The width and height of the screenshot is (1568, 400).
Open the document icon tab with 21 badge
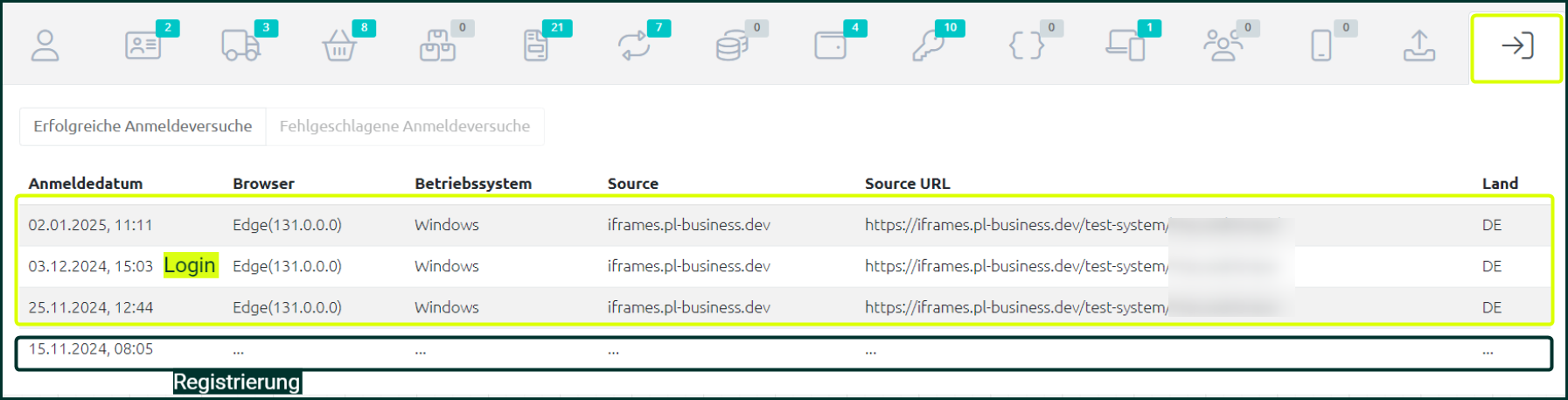click(x=536, y=46)
